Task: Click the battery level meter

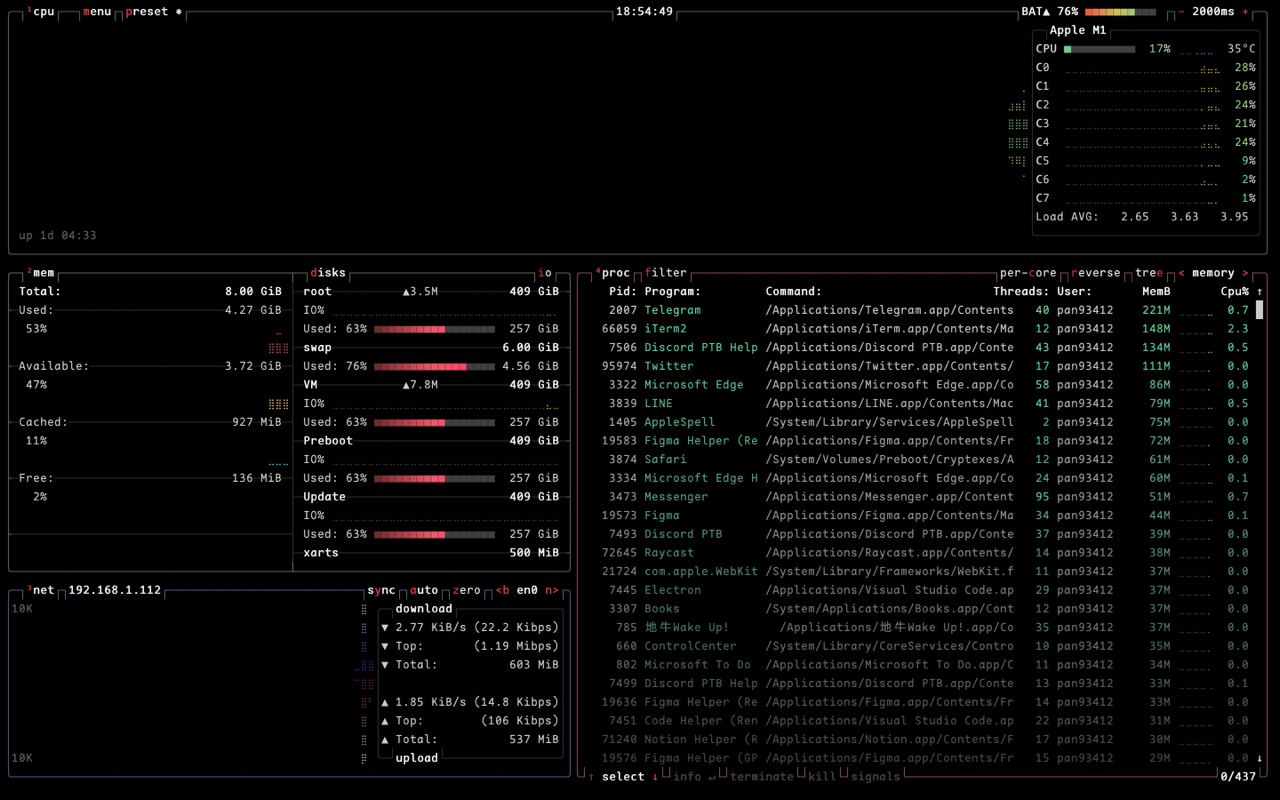Action: coord(1120,12)
